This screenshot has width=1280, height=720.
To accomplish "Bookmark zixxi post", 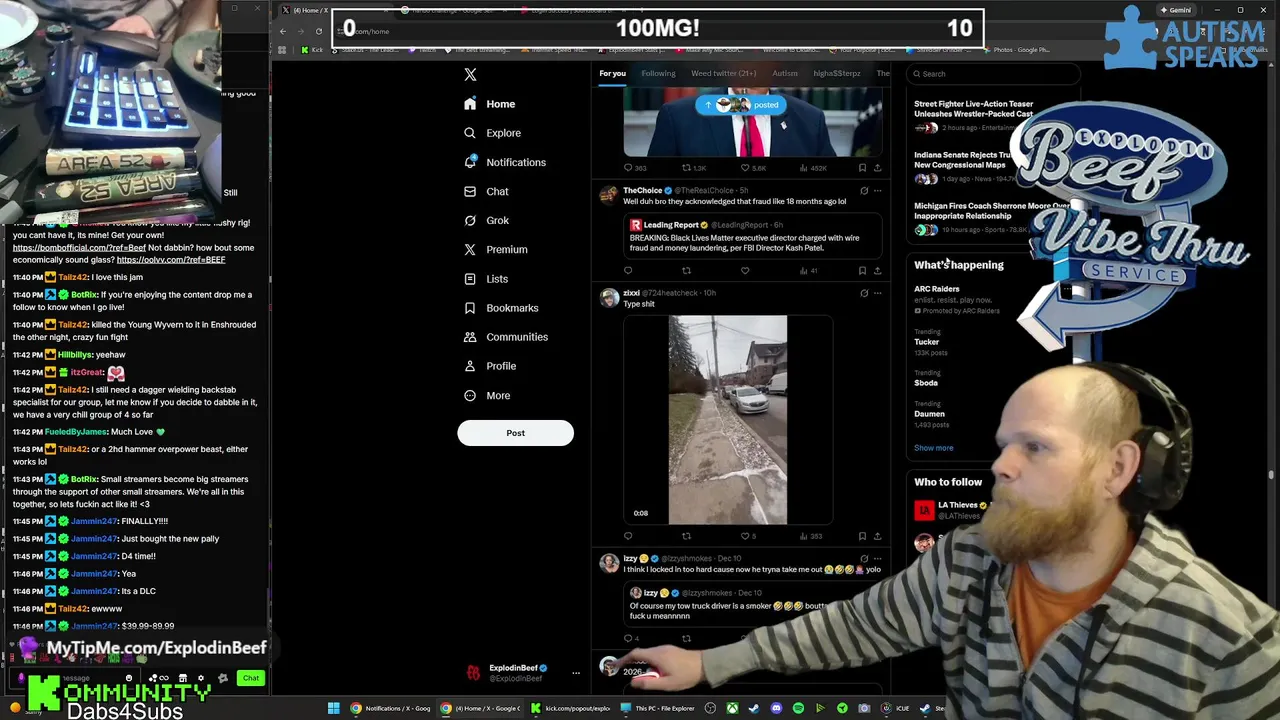I will [x=862, y=536].
